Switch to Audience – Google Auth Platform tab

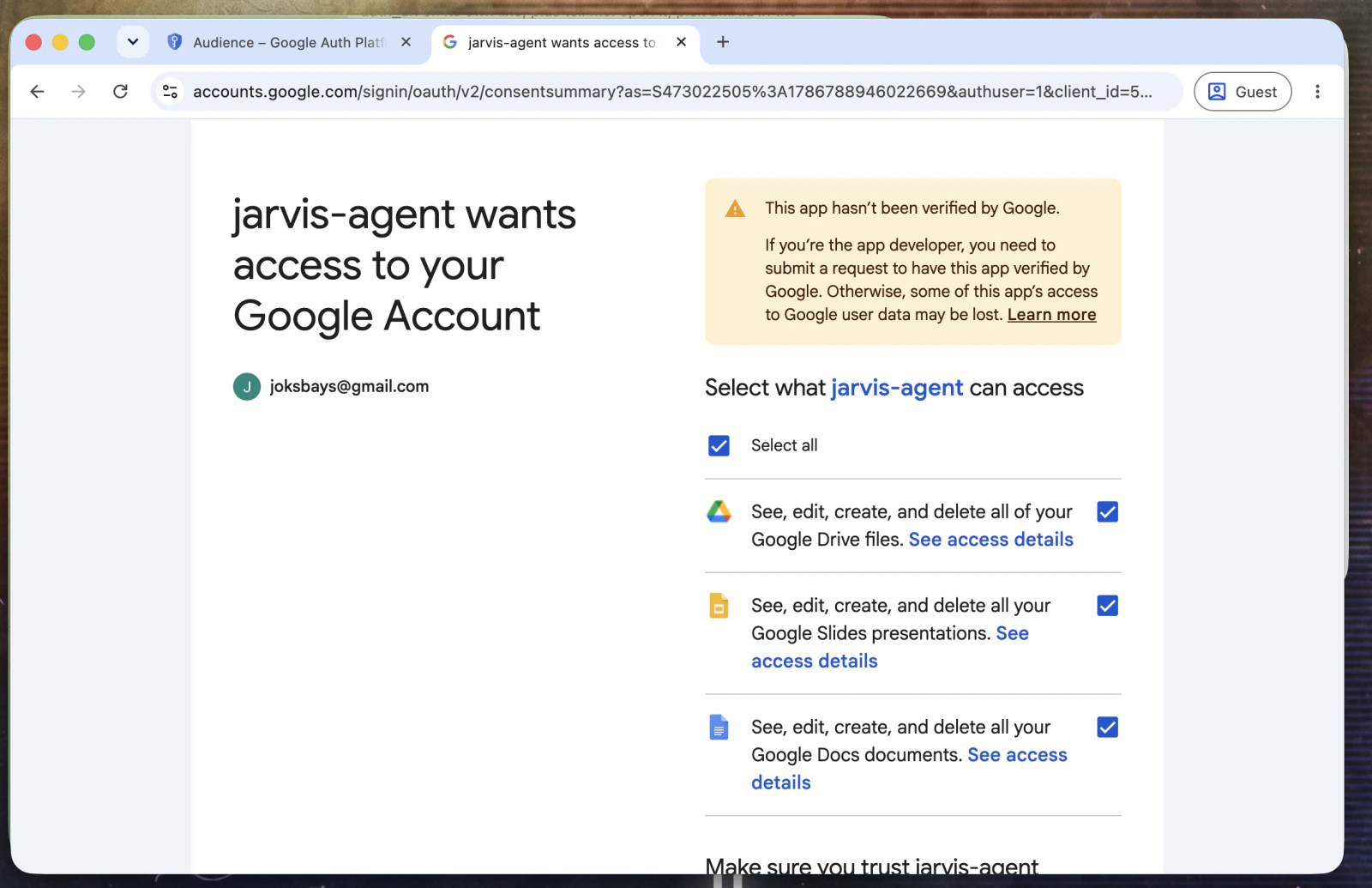[x=292, y=42]
